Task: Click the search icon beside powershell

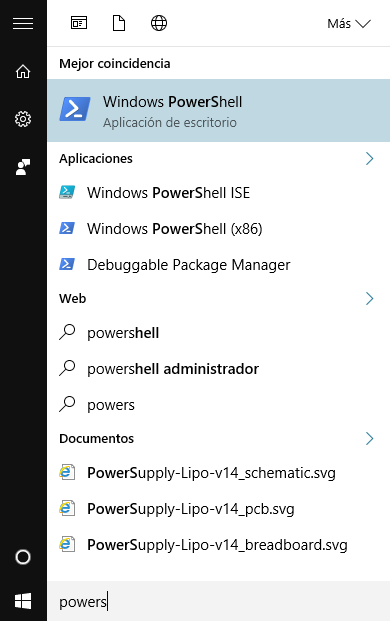Action: coord(67,332)
